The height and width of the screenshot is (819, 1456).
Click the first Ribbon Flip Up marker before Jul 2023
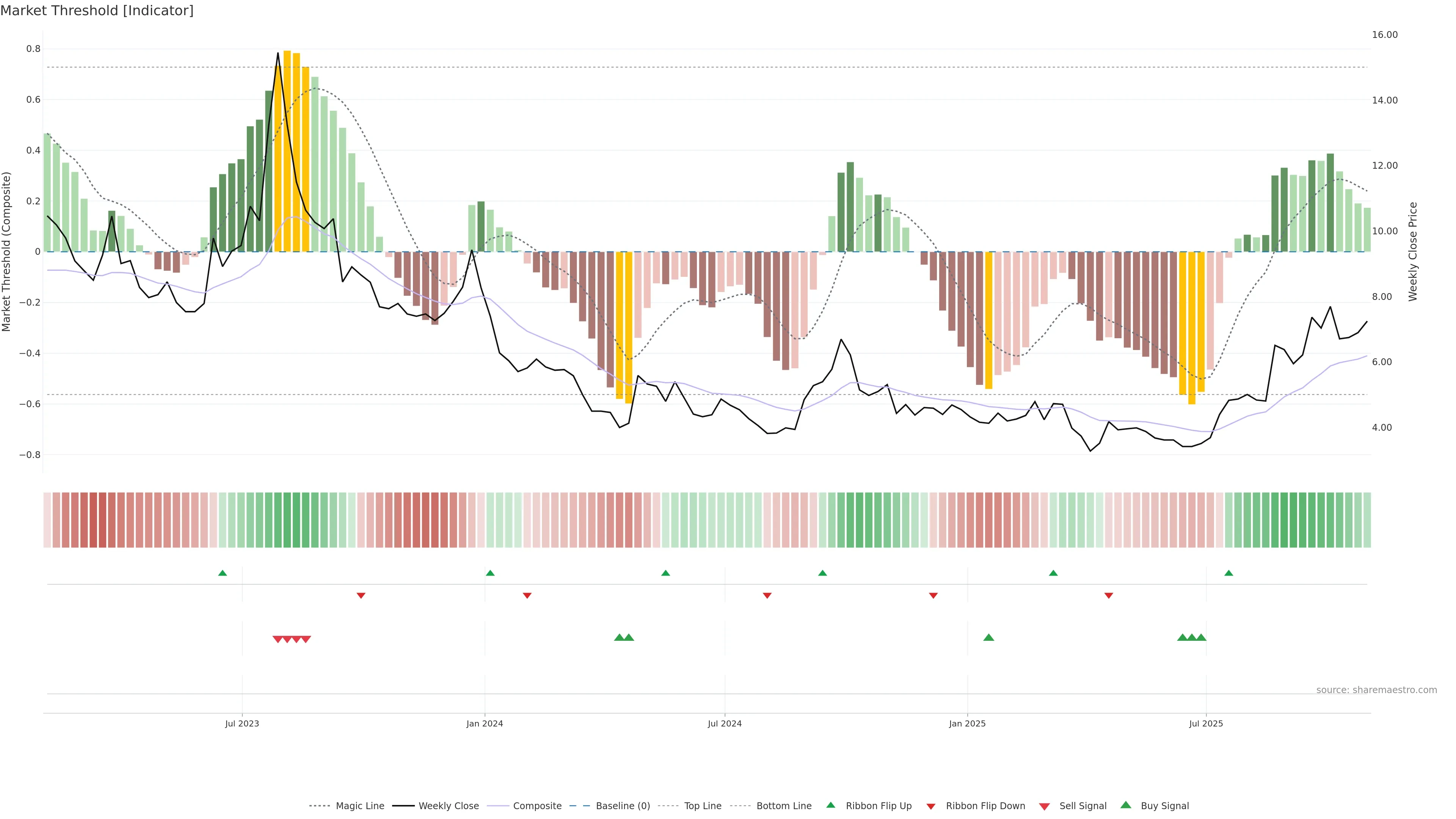click(223, 573)
